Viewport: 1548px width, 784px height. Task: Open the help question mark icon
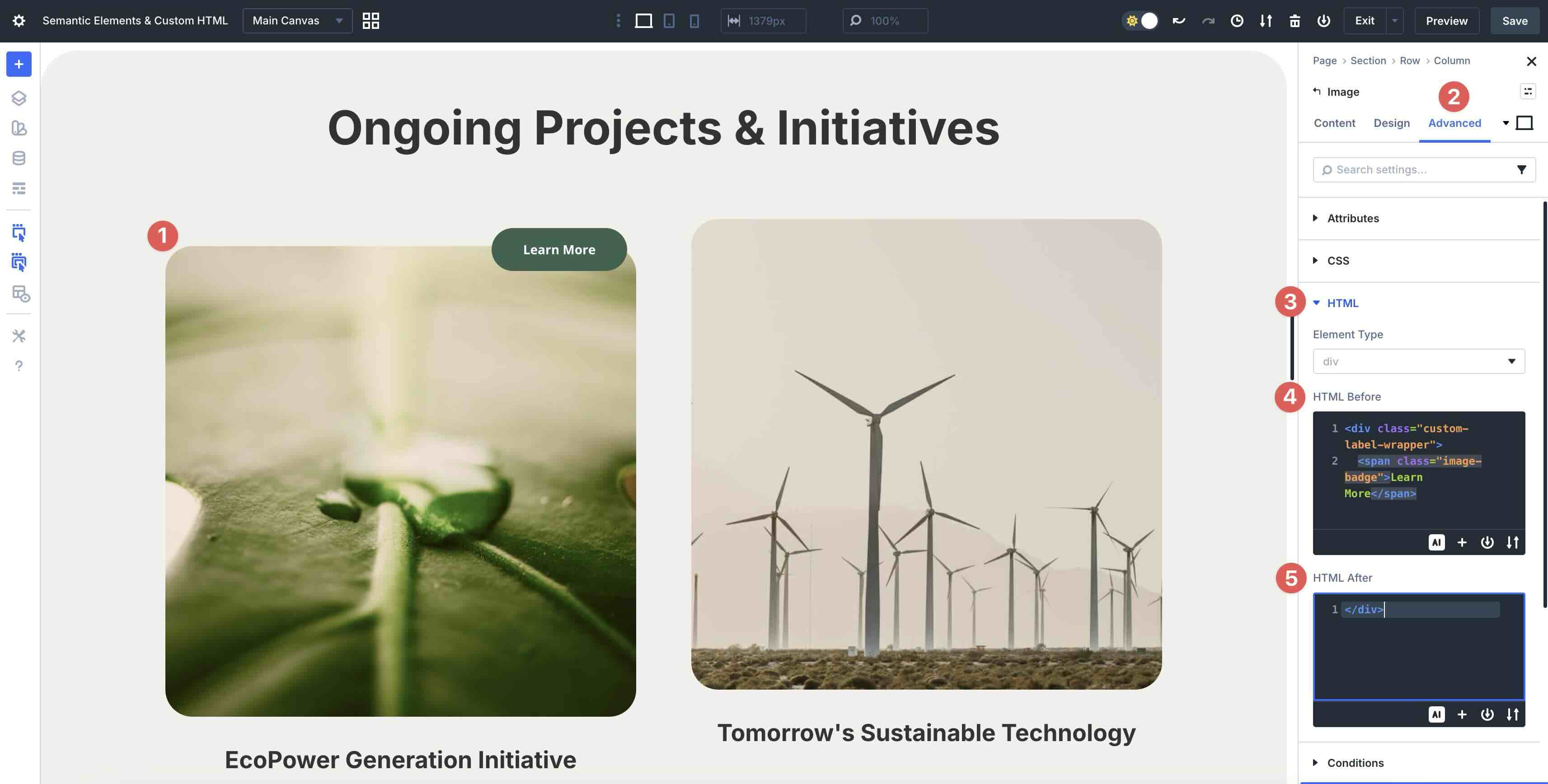tap(19, 366)
